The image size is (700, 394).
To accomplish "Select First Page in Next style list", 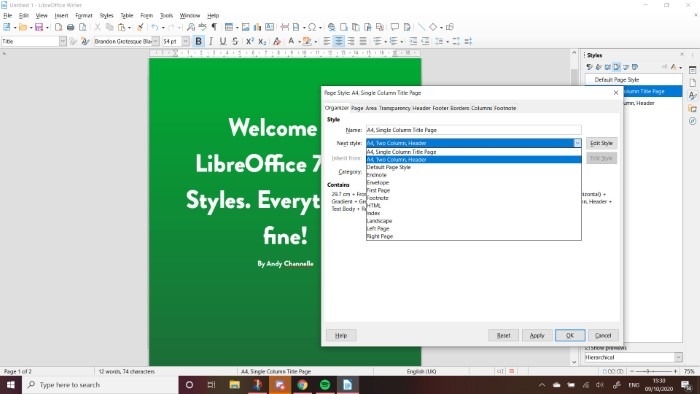I will click(474, 190).
